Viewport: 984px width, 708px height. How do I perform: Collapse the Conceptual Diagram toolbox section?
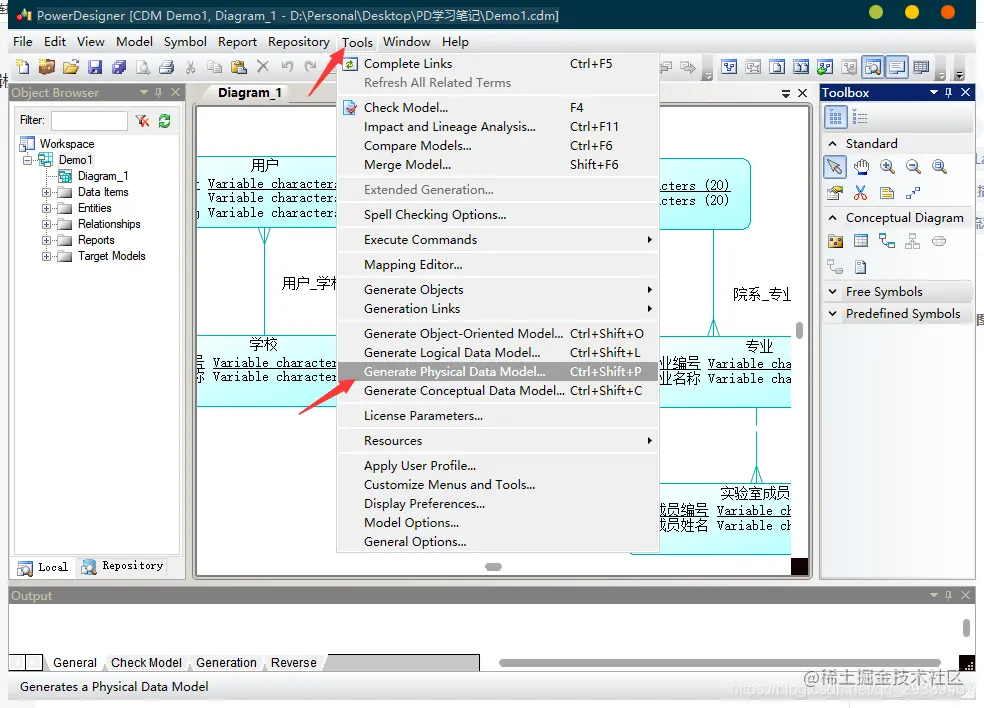coord(832,218)
